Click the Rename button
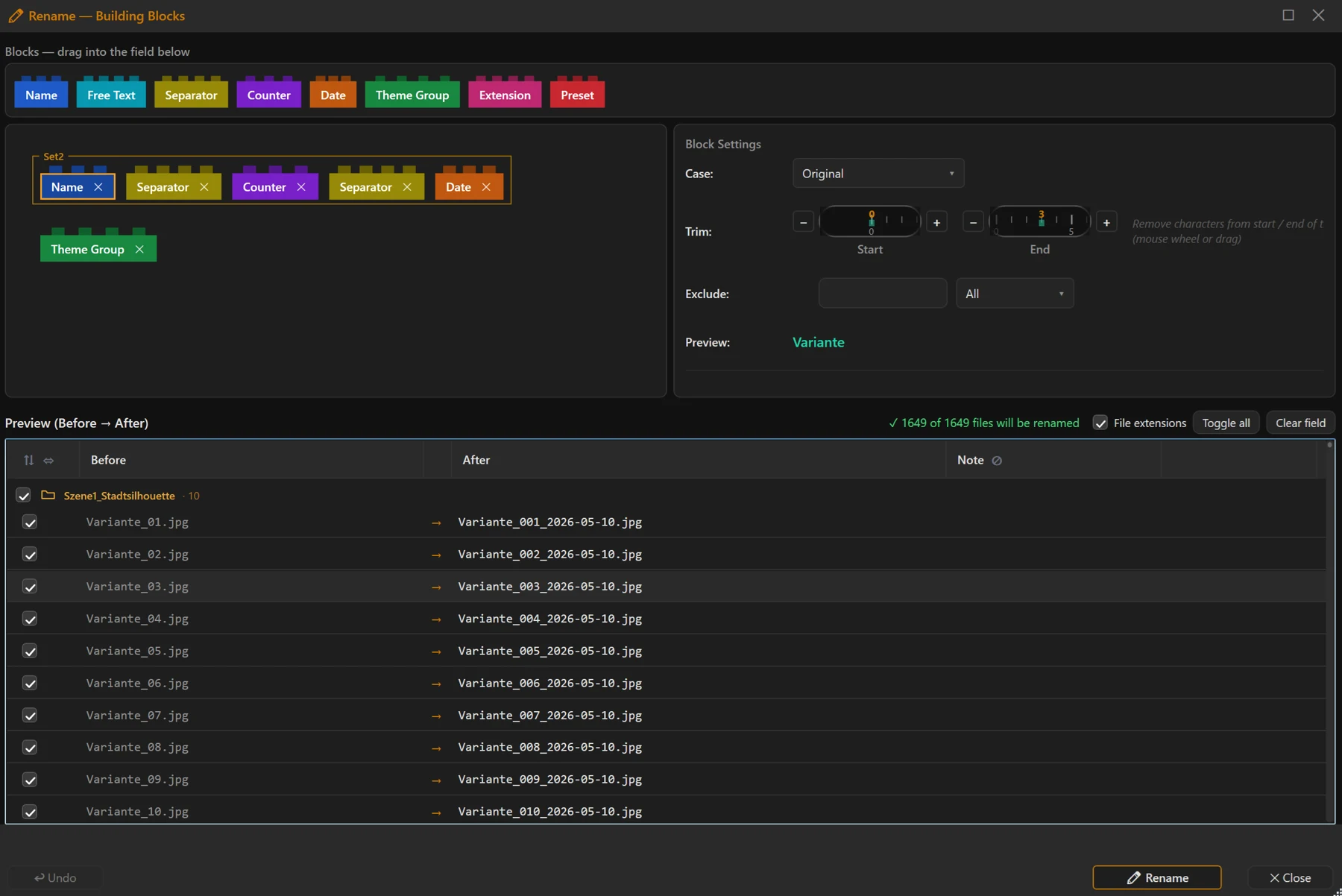The image size is (1342, 896). pos(1157,877)
